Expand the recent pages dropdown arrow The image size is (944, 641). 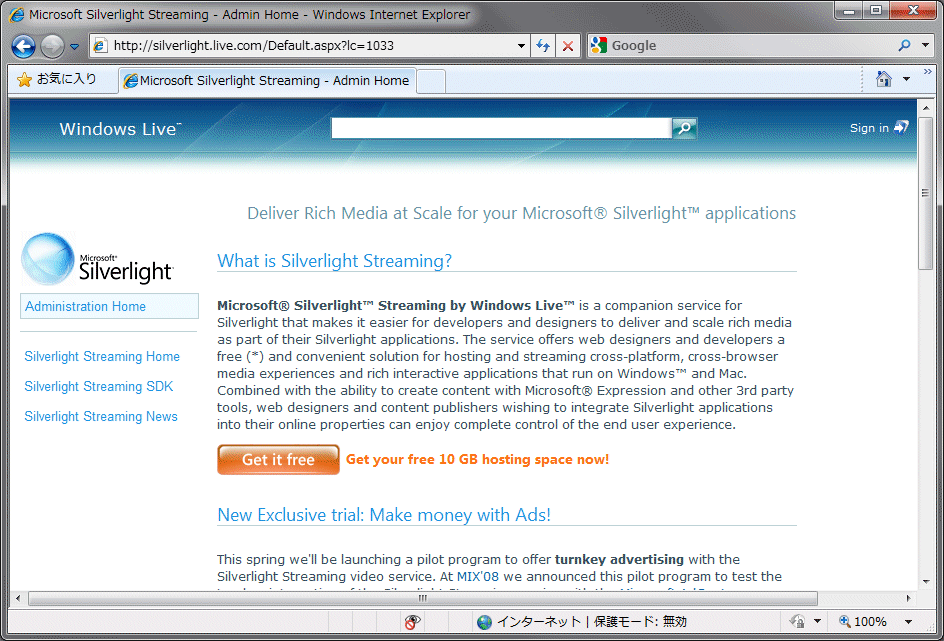coord(74,47)
